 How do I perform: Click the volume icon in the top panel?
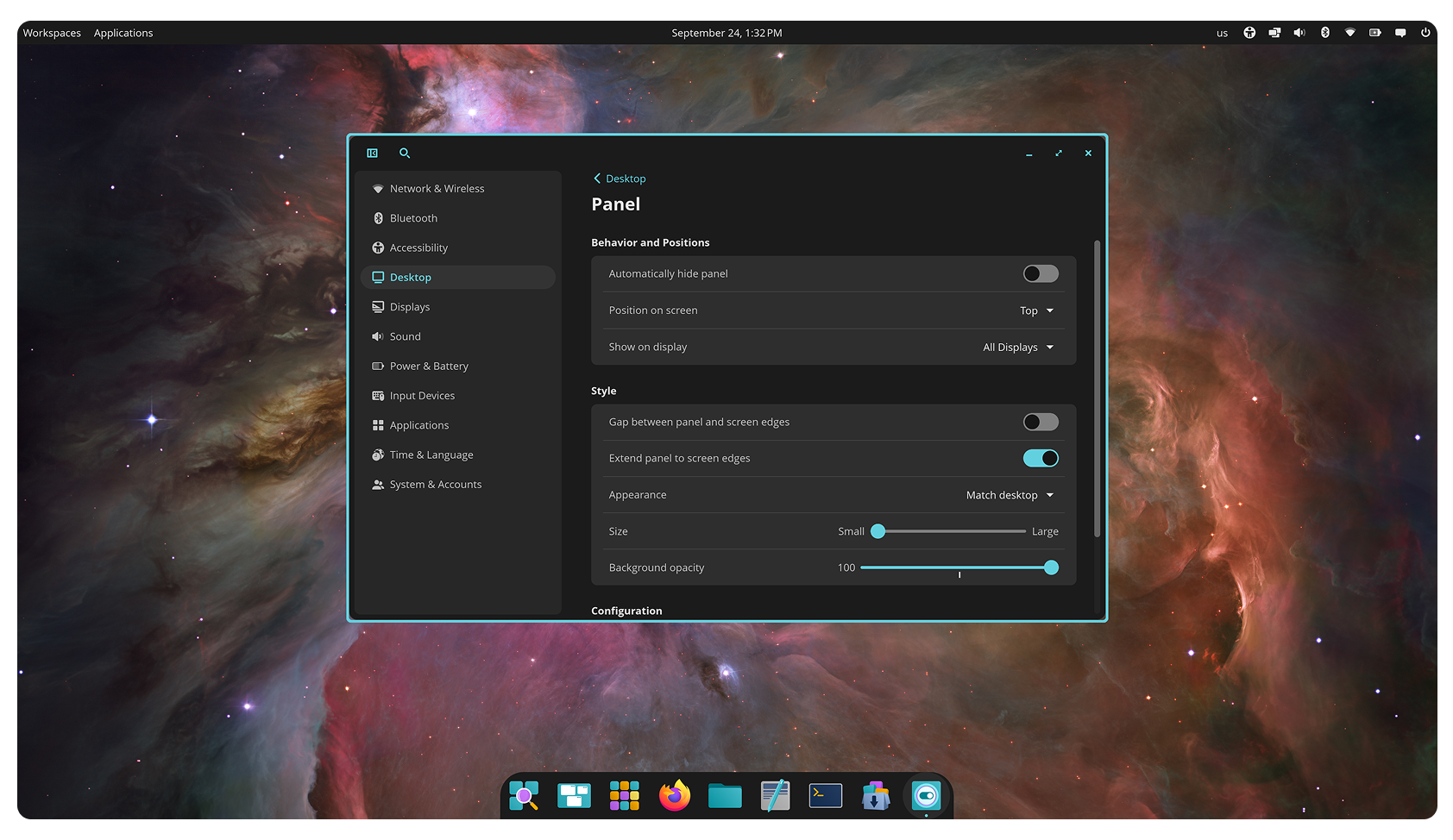click(x=1299, y=32)
